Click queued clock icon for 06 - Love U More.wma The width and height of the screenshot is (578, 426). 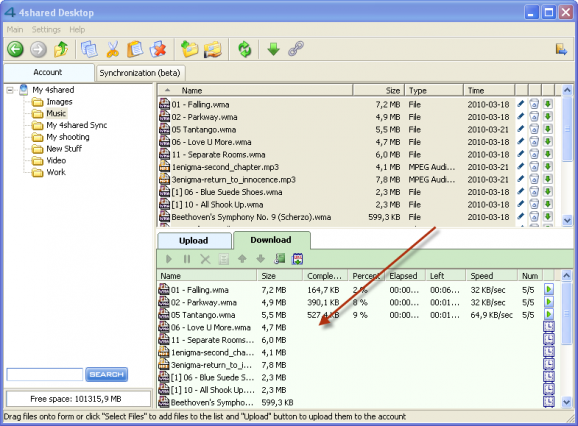coord(549,327)
